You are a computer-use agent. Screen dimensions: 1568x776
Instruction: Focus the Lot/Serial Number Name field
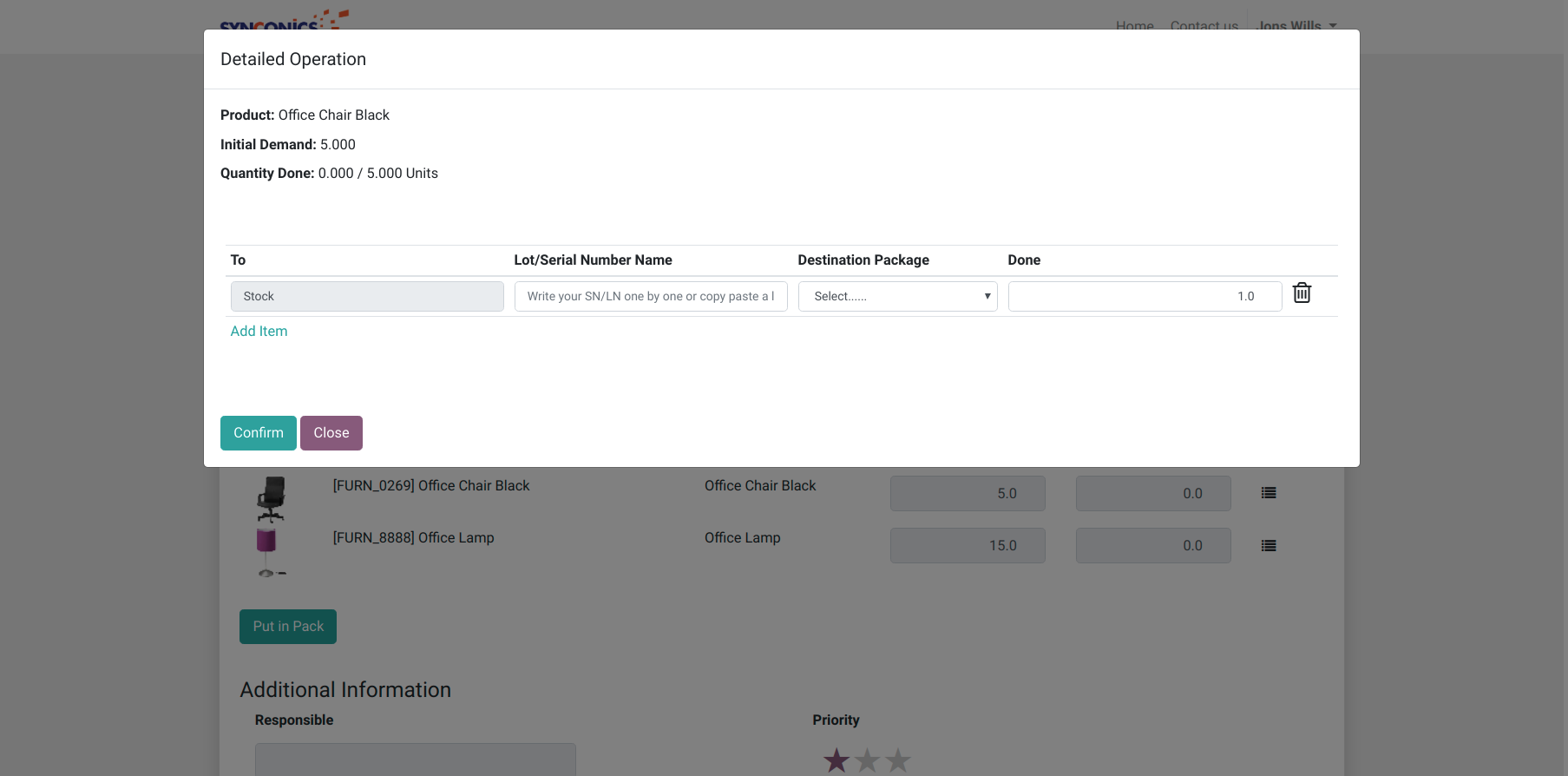click(x=650, y=297)
